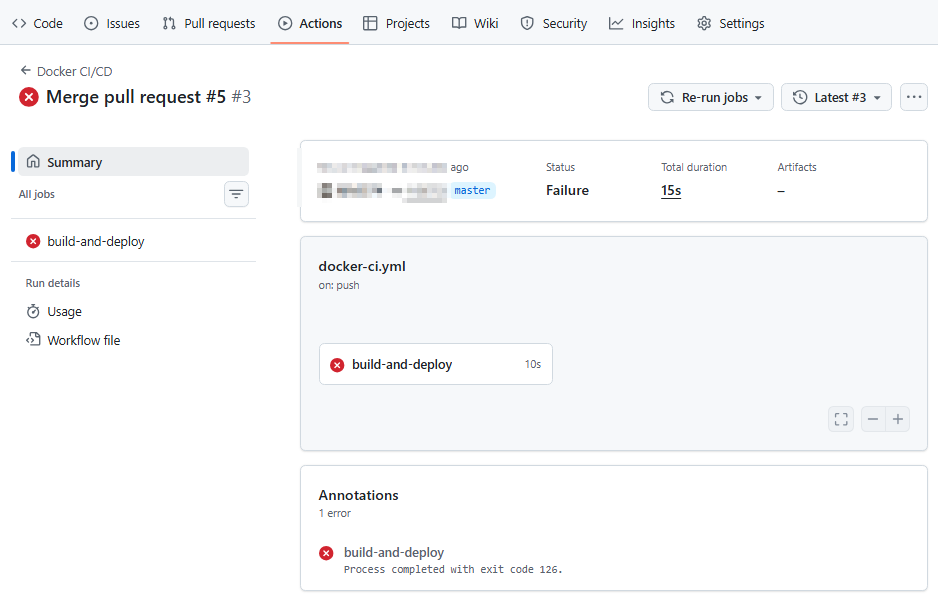Select the Actions tab
This screenshot has width=938, height=607.
pyautogui.click(x=310, y=23)
